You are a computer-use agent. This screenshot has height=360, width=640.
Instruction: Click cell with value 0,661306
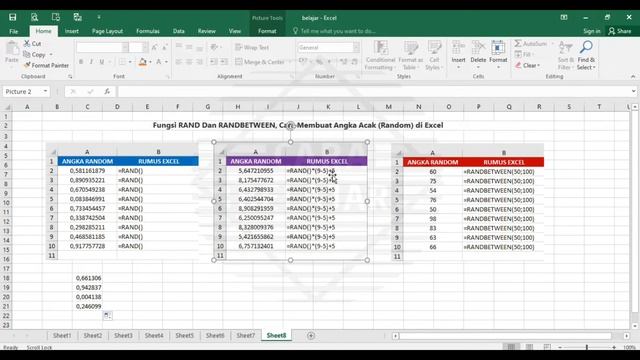click(87, 278)
